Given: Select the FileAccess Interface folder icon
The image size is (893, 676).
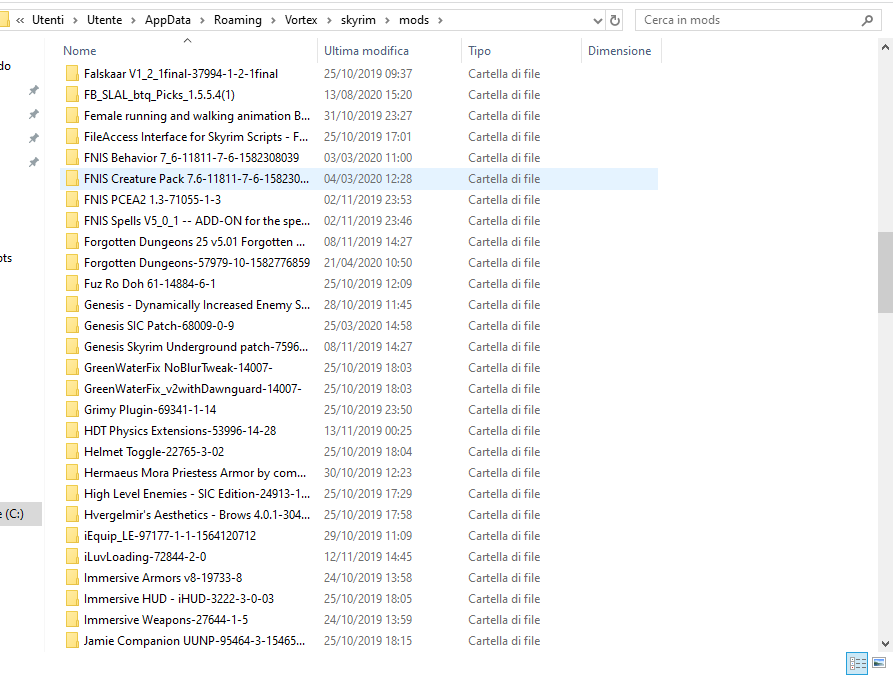Looking at the screenshot, I should (x=72, y=137).
